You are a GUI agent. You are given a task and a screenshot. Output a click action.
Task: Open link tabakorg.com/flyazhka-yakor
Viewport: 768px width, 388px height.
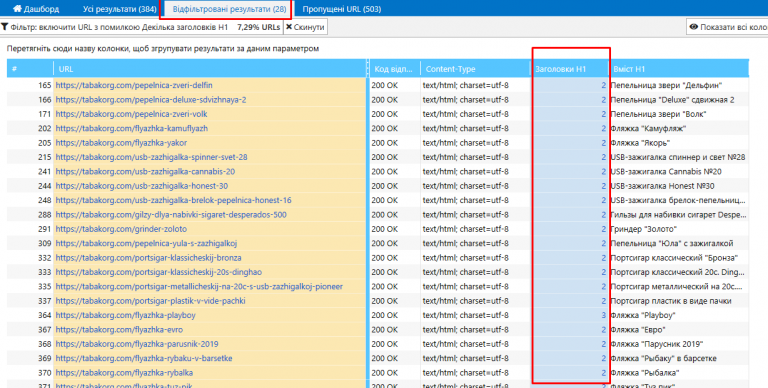coord(121,143)
